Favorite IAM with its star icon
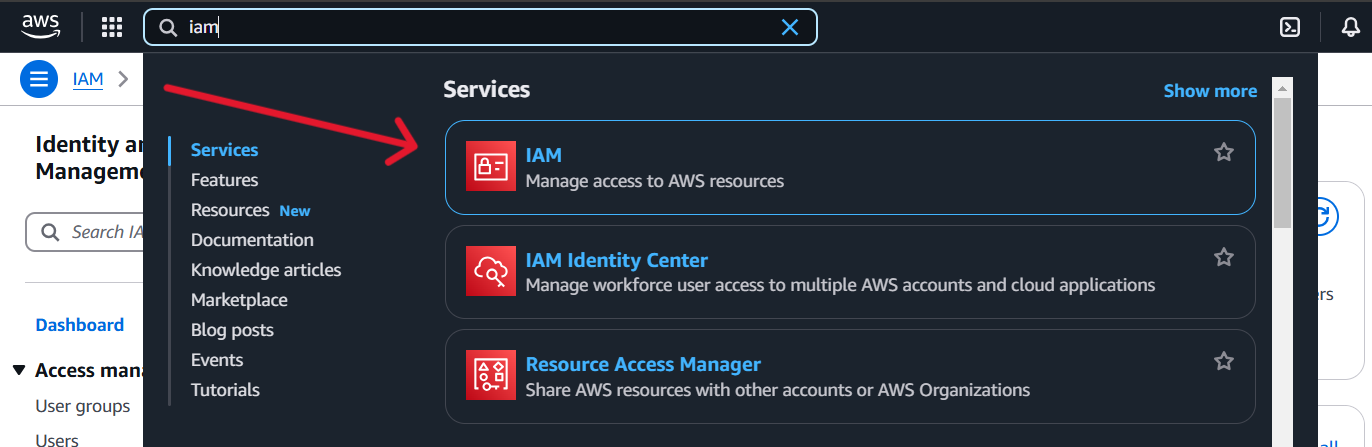Screen dimensions: 1372x447 (x=1224, y=152)
